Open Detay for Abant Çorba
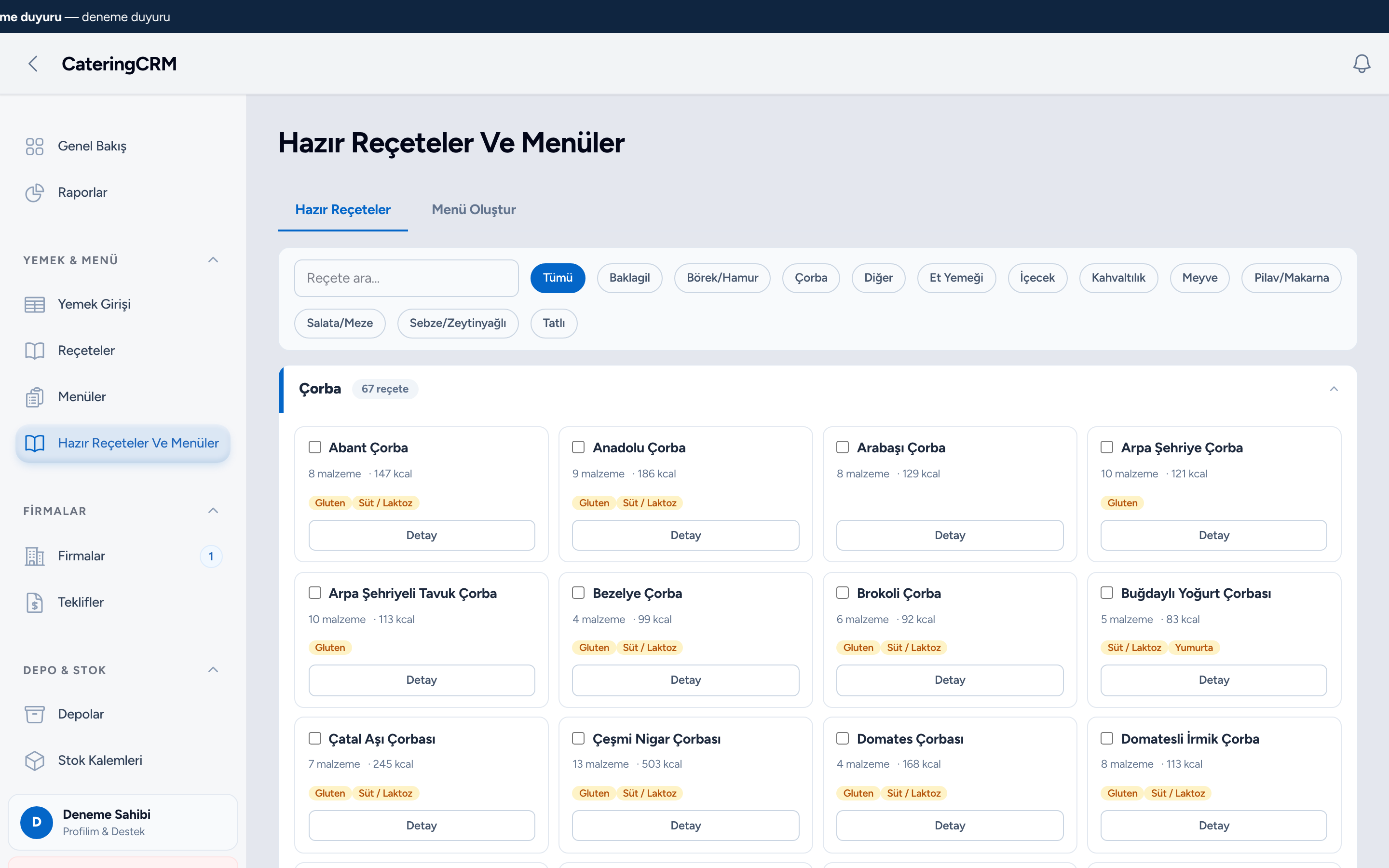The image size is (1389, 868). coord(422,536)
